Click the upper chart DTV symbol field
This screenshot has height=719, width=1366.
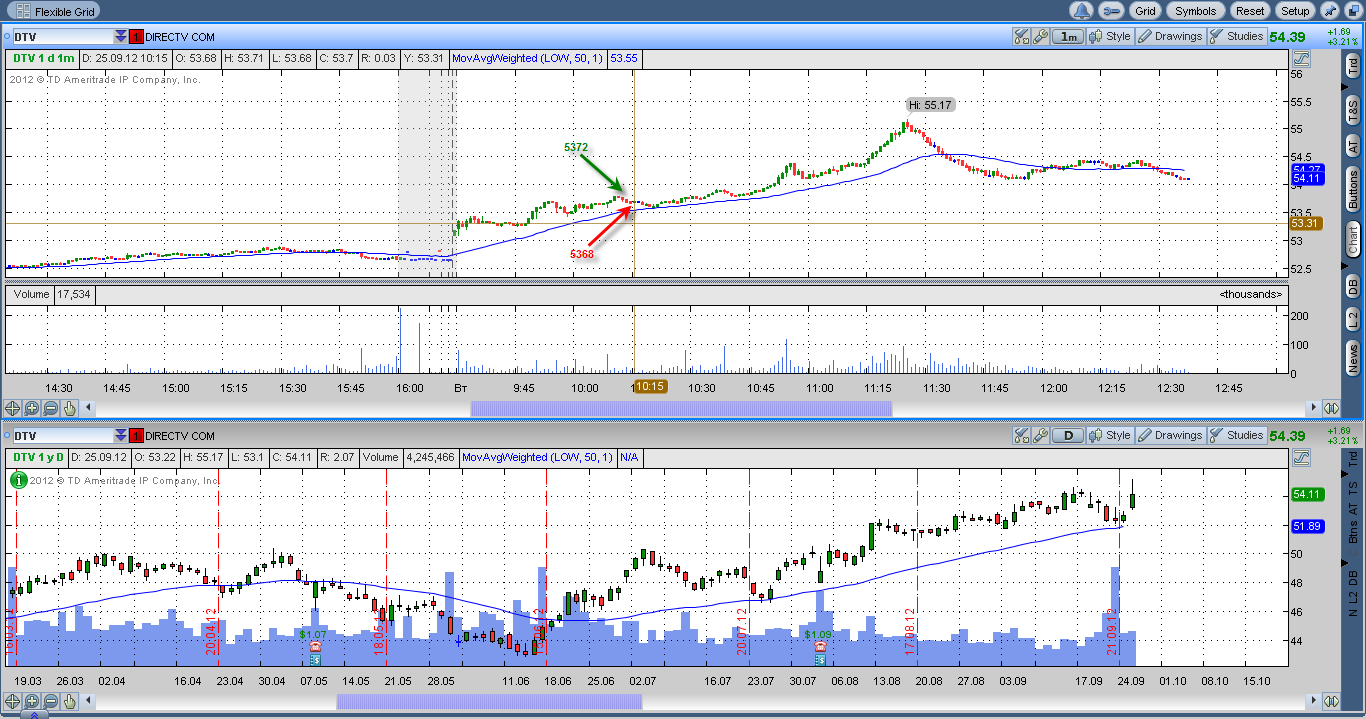(61, 36)
